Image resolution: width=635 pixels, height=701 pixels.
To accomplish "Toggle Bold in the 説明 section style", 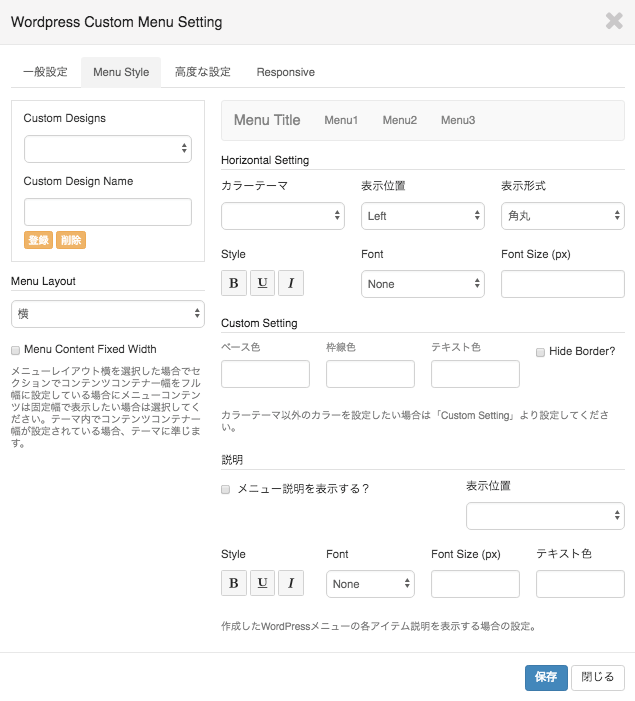I will [234, 583].
